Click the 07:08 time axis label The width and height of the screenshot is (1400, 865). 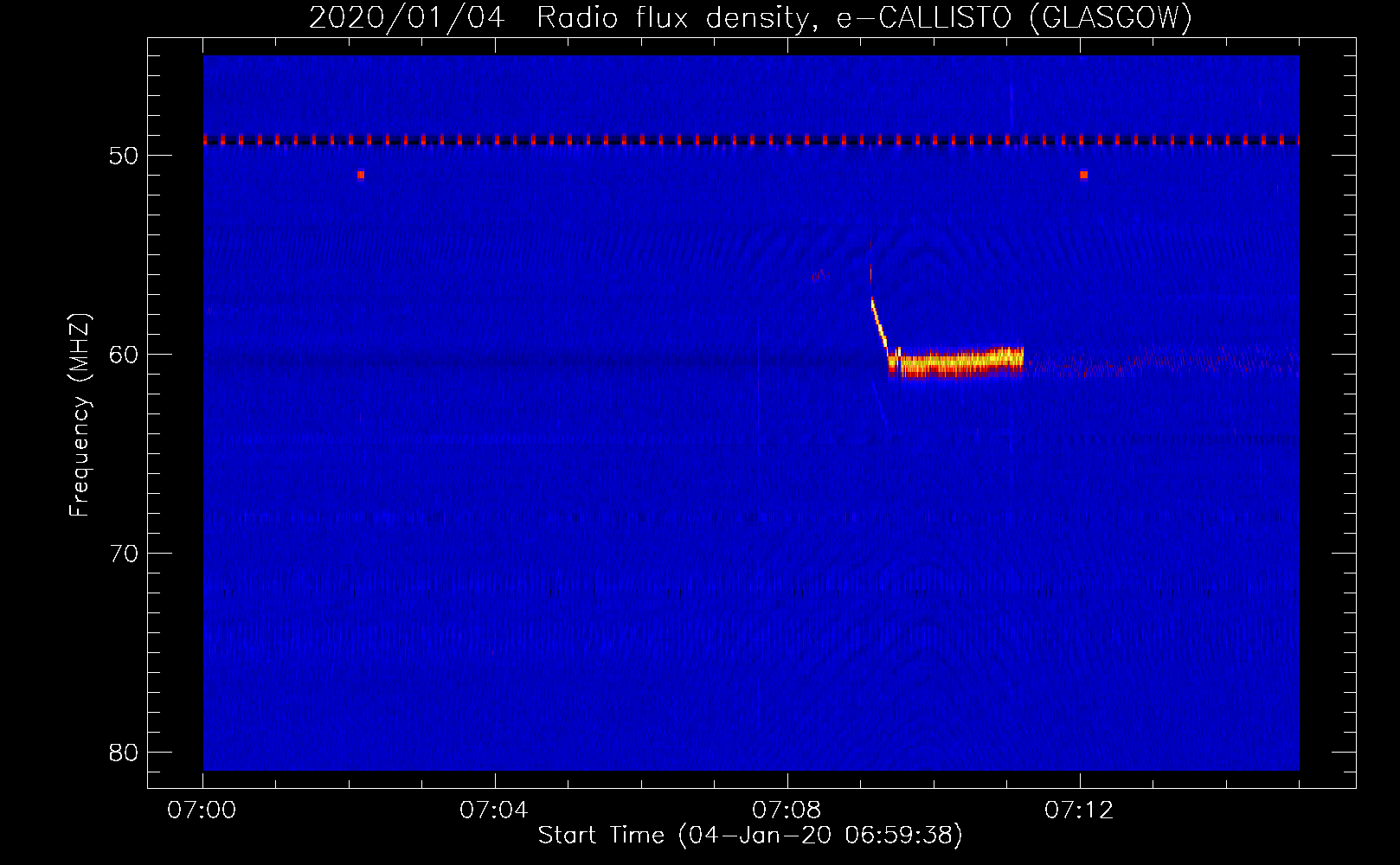[787, 811]
